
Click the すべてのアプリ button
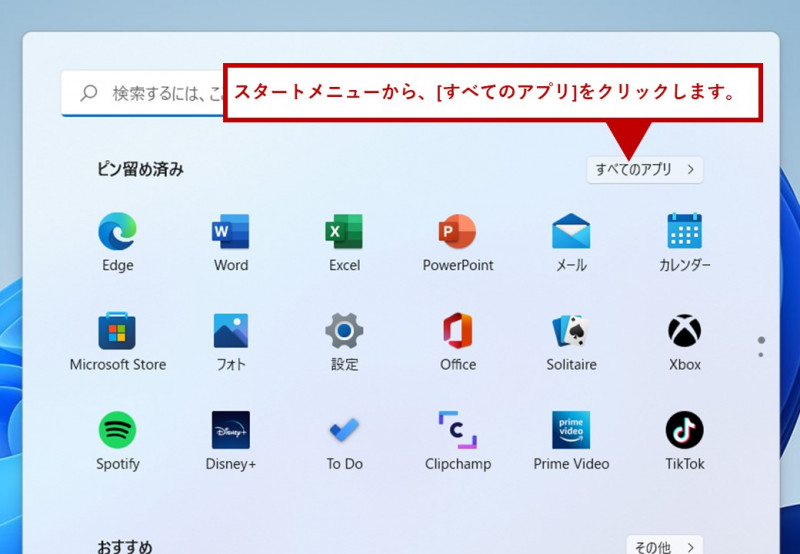[644, 170]
